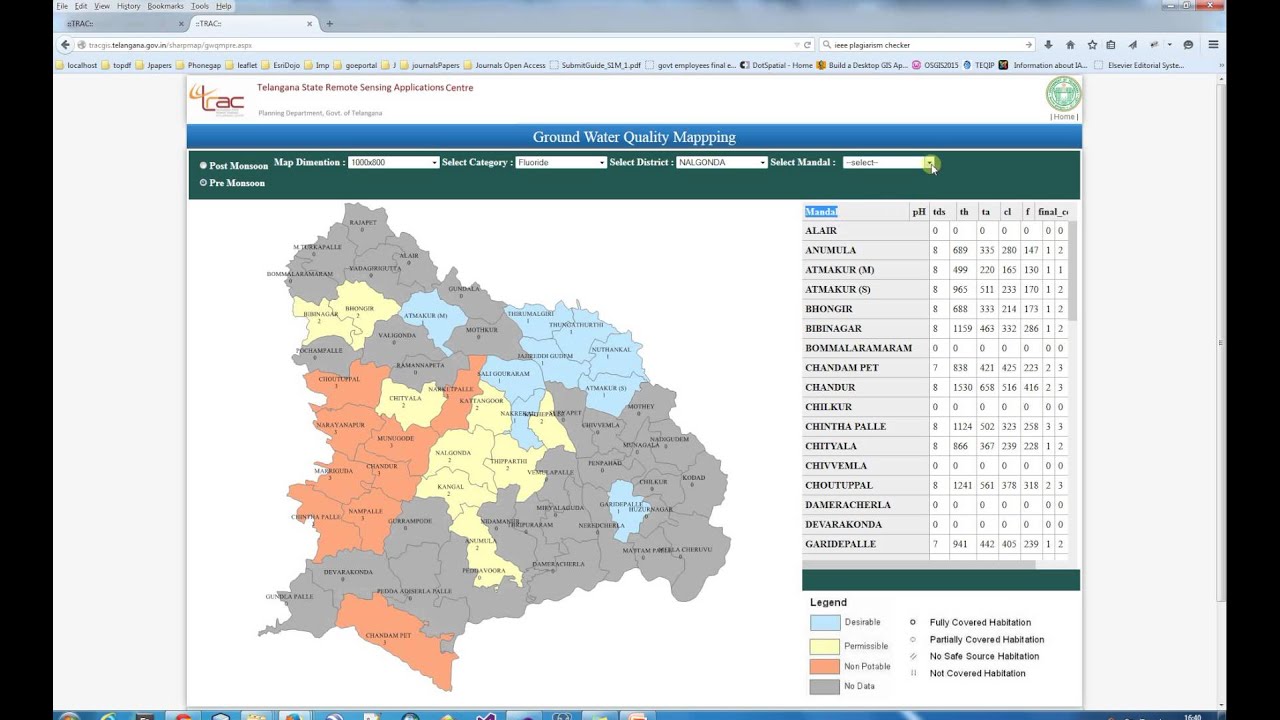Select the Post Monsoon radio button
Viewport: 1280px width, 720px height.
click(x=203, y=166)
